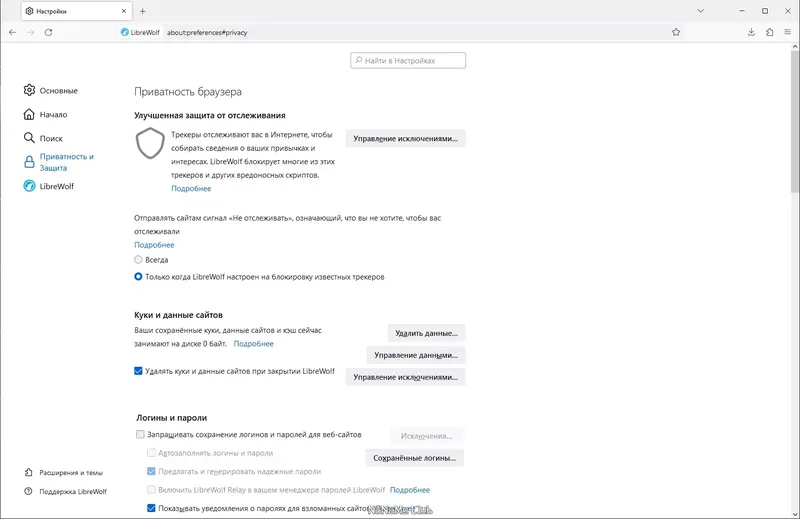
Task: Bookmark this page with the star icon
Action: (x=676, y=32)
